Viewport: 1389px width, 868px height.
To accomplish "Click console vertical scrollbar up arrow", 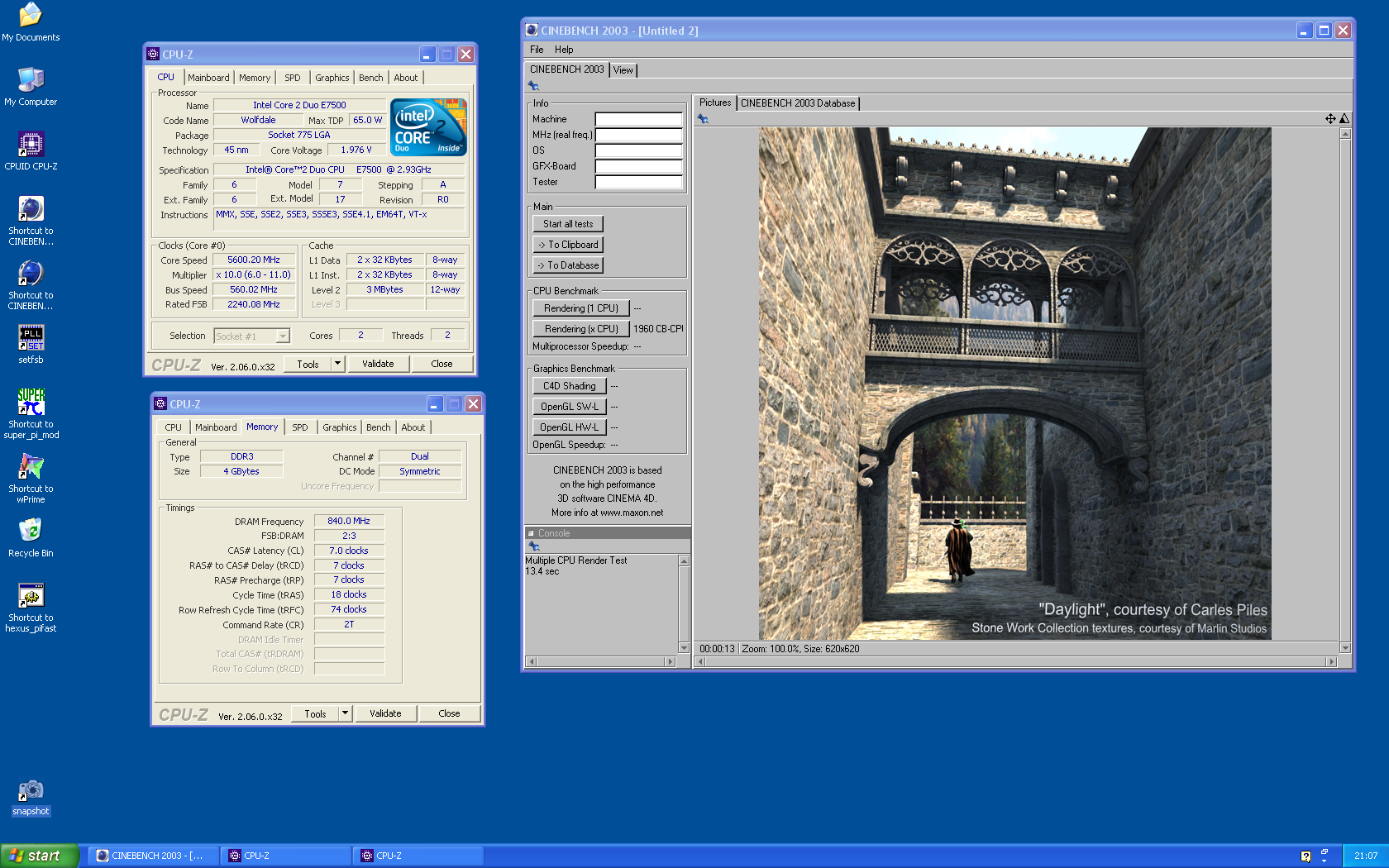I will (684, 561).
